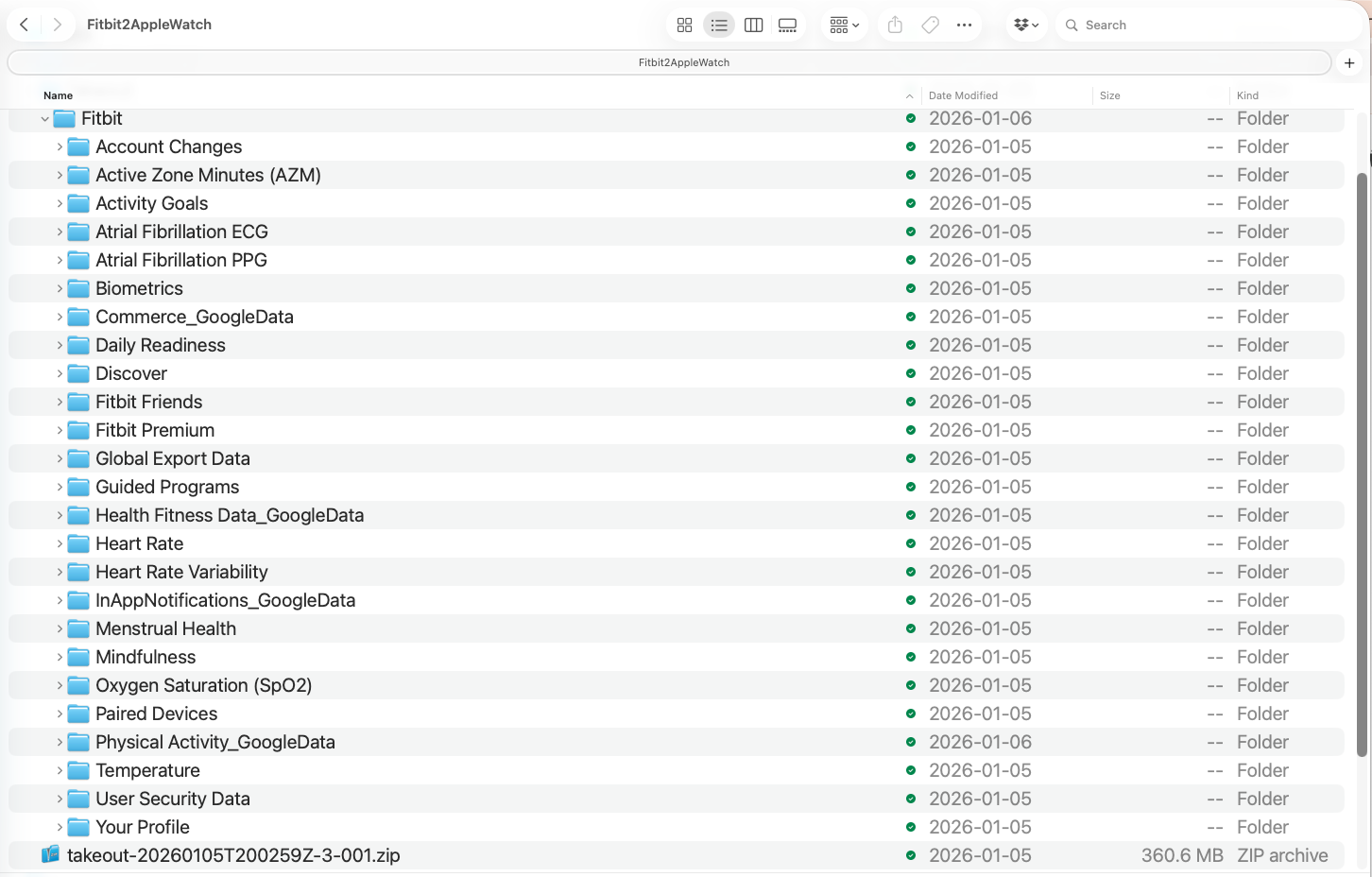Select Physical Activity_GoogleData folder name
This screenshot has width=1372, height=877.
point(215,742)
